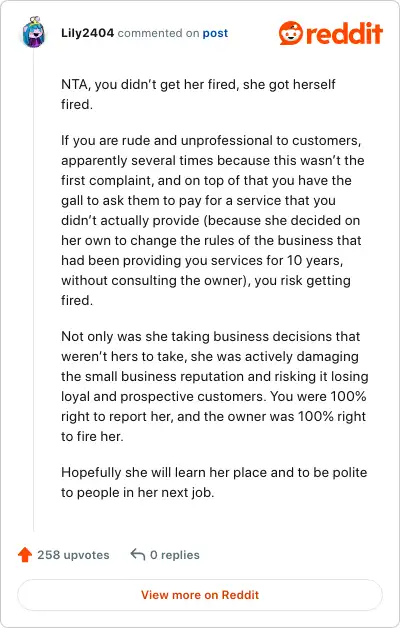
Task: Click the reply arrow icon
Action: tap(138, 555)
